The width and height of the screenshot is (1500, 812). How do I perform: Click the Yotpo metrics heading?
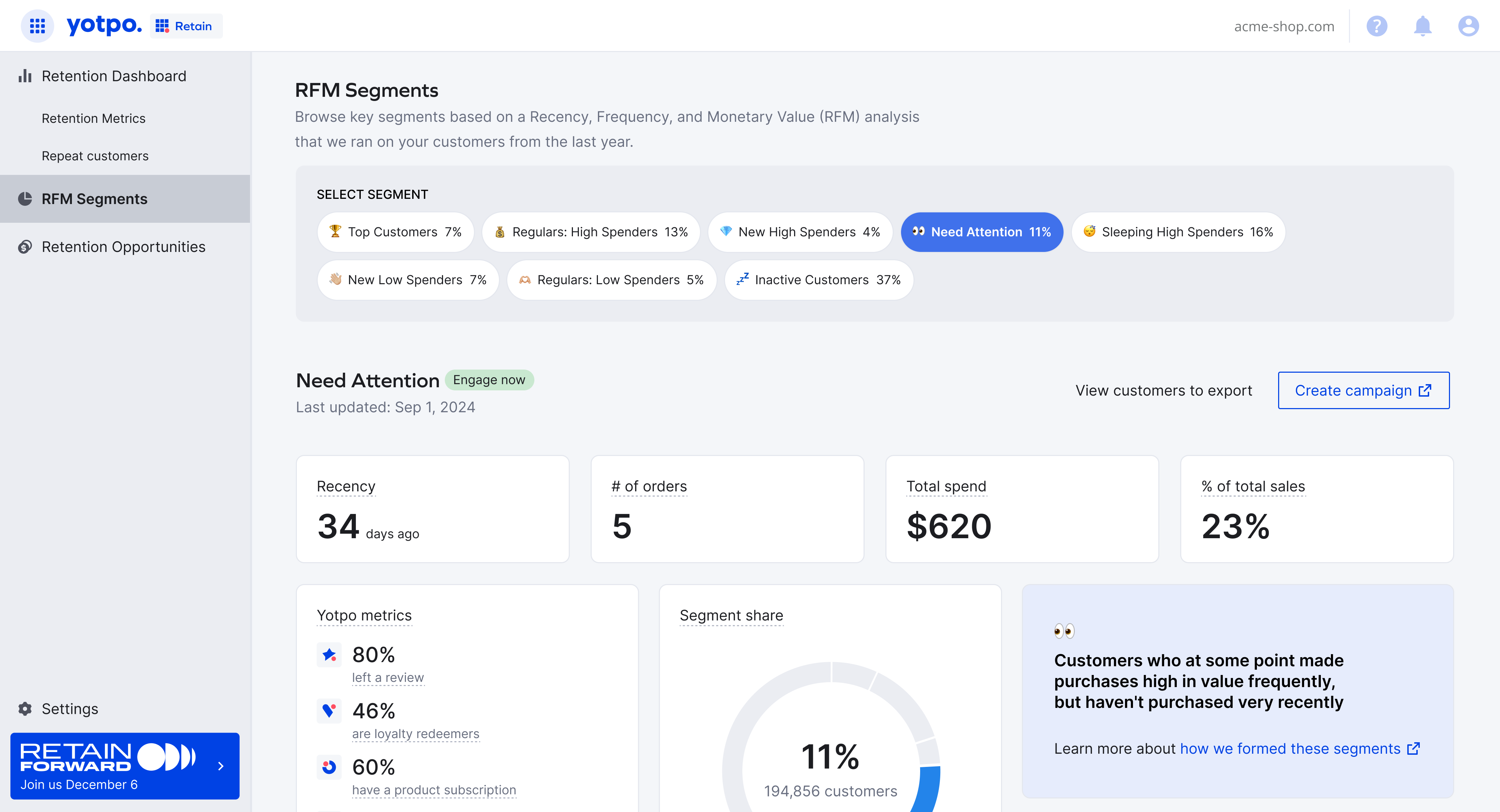tap(364, 616)
